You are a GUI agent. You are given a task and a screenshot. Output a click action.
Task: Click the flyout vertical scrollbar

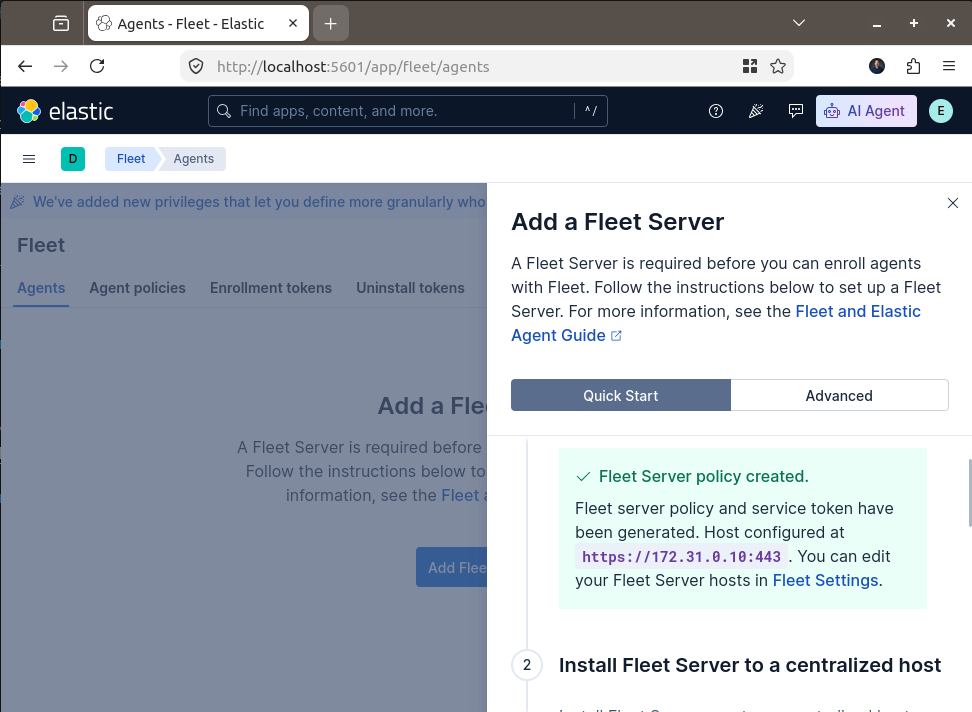pos(970,493)
